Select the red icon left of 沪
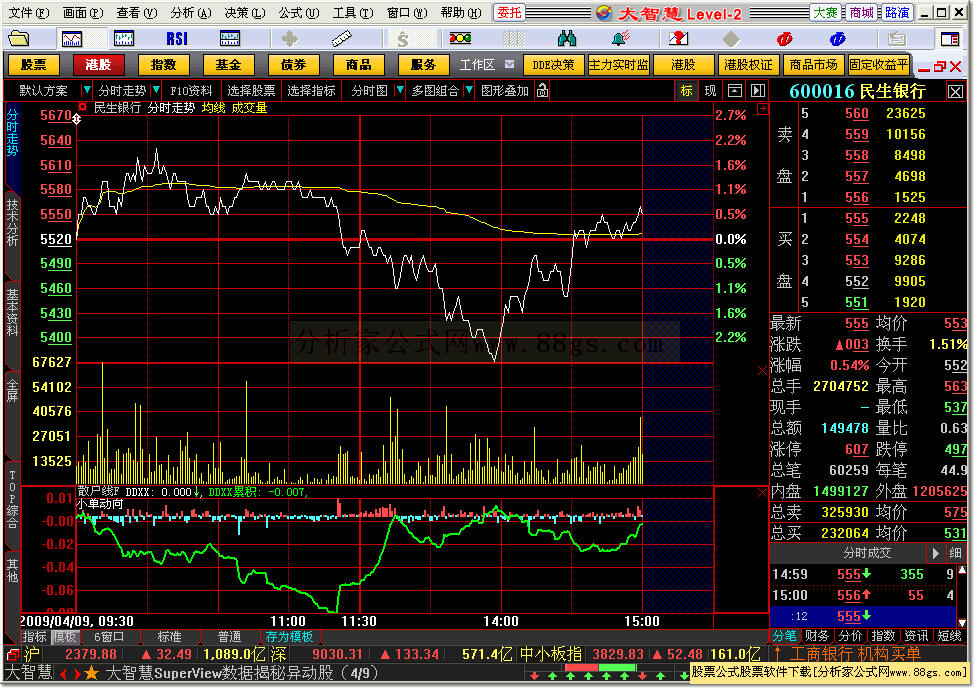The height and width of the screenshot is (690, 977). pos(12,655)
